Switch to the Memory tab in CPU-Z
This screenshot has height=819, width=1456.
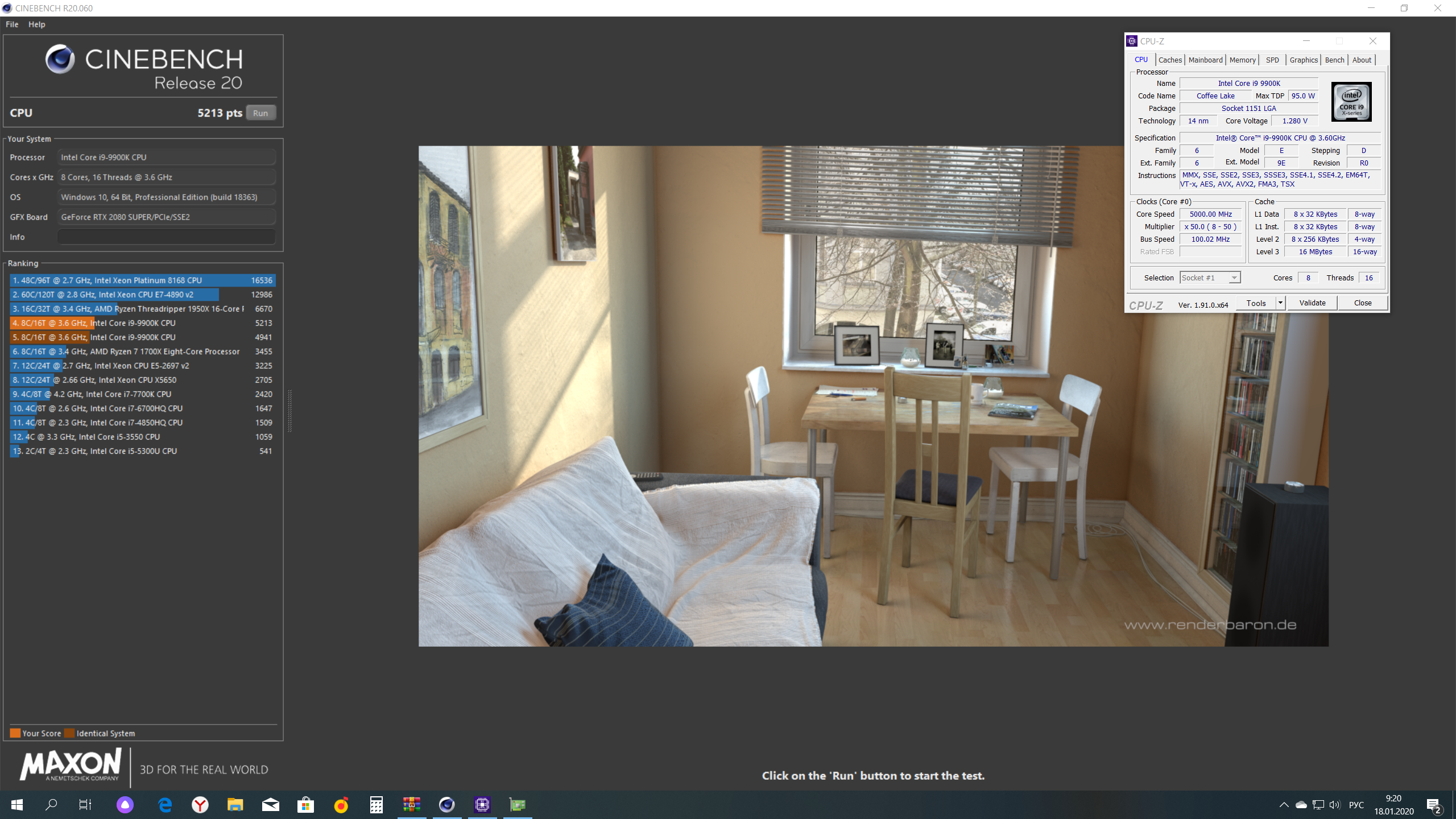point(1242,60)
